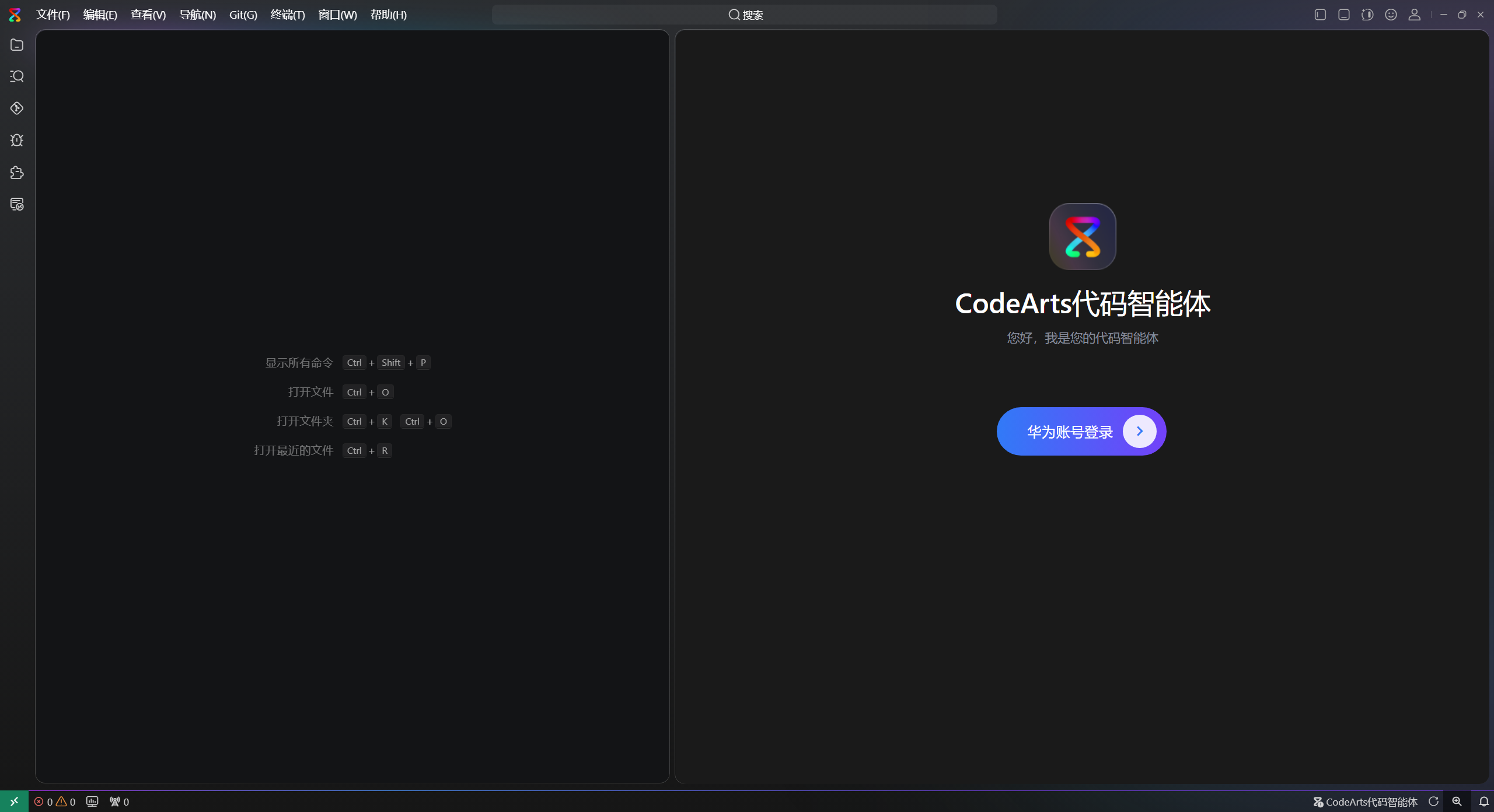Open the errors and warnings indicator
This screenshot has height=812, width=1494.
pyautogui.click(x=55, y=801)
